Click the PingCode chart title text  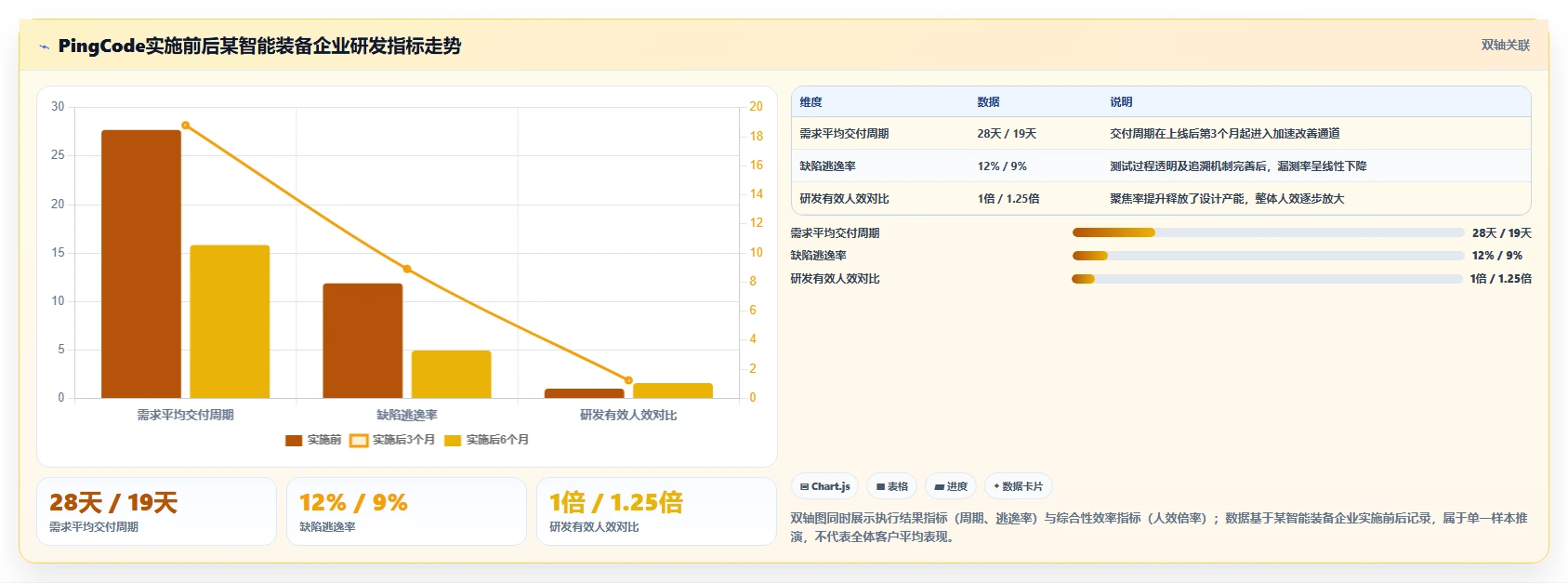click(x=259, y=46)
